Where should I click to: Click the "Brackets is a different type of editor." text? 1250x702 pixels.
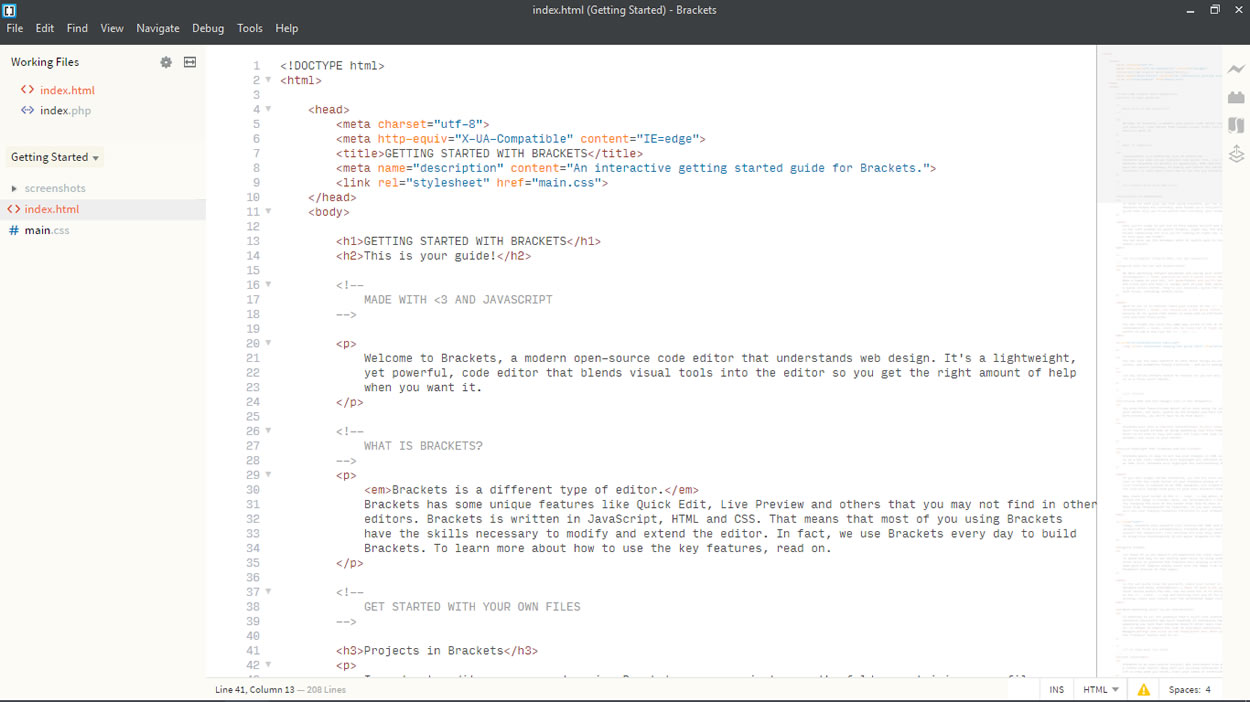pyautogui.click(x=528, y=490)
